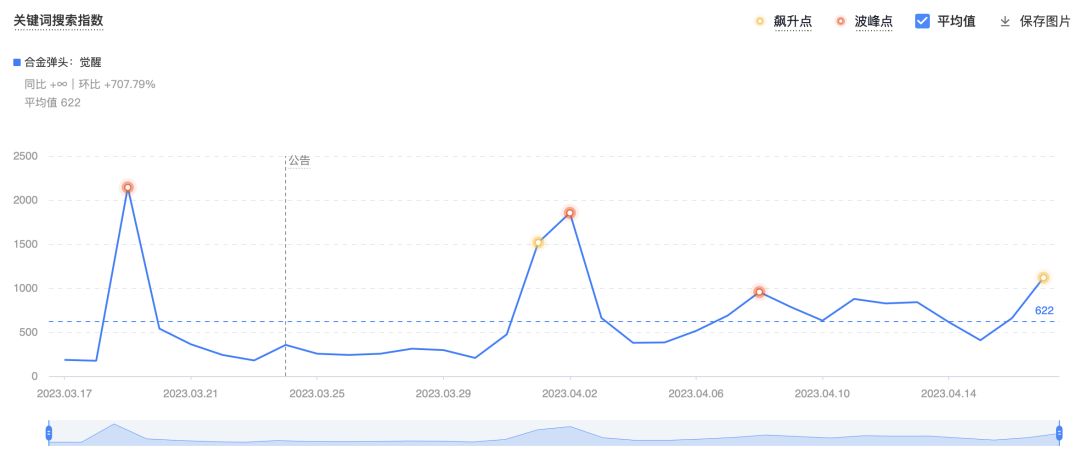Click the blue 合金弹头：觉醒 series swatch
The width and height of the screenshot is (1080, 456).
coord(17,62)
